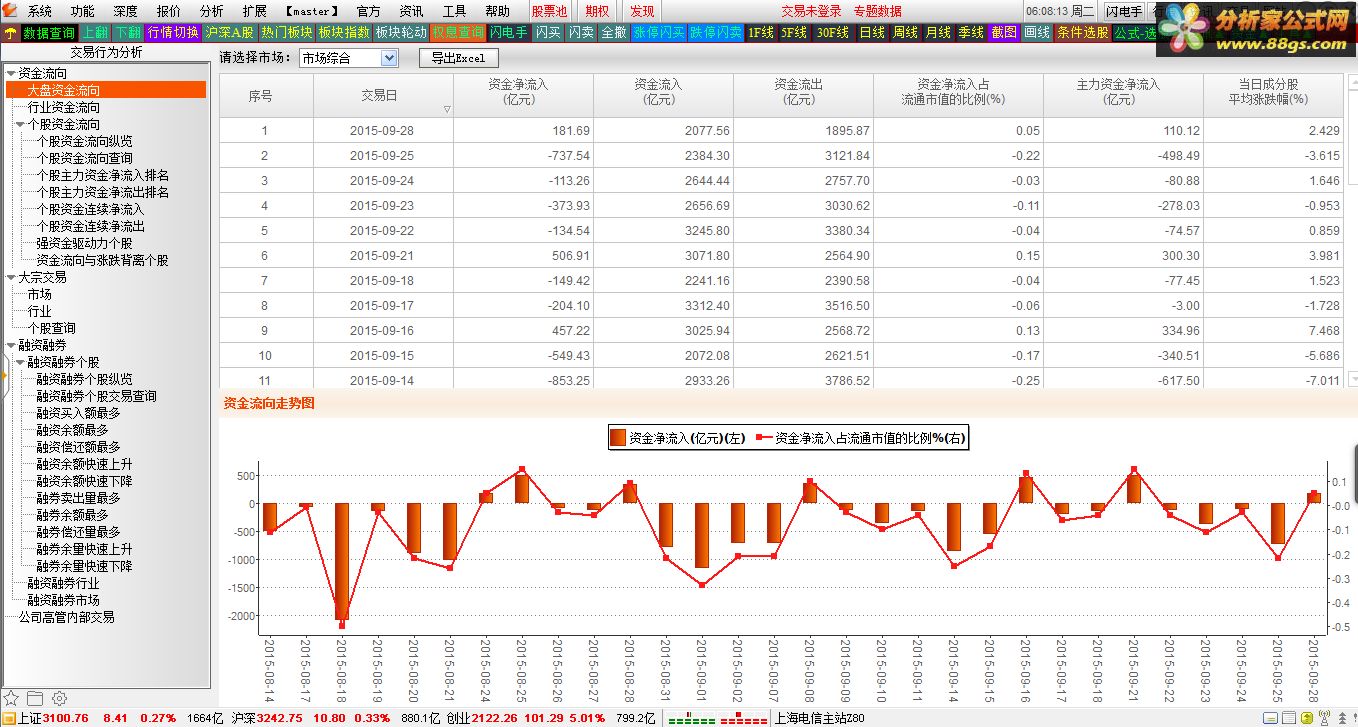Image resolution: width=1358 pixels, height=727 pixels.
Task: Click table scrollbar up arrow
Action: (1353, 82)
